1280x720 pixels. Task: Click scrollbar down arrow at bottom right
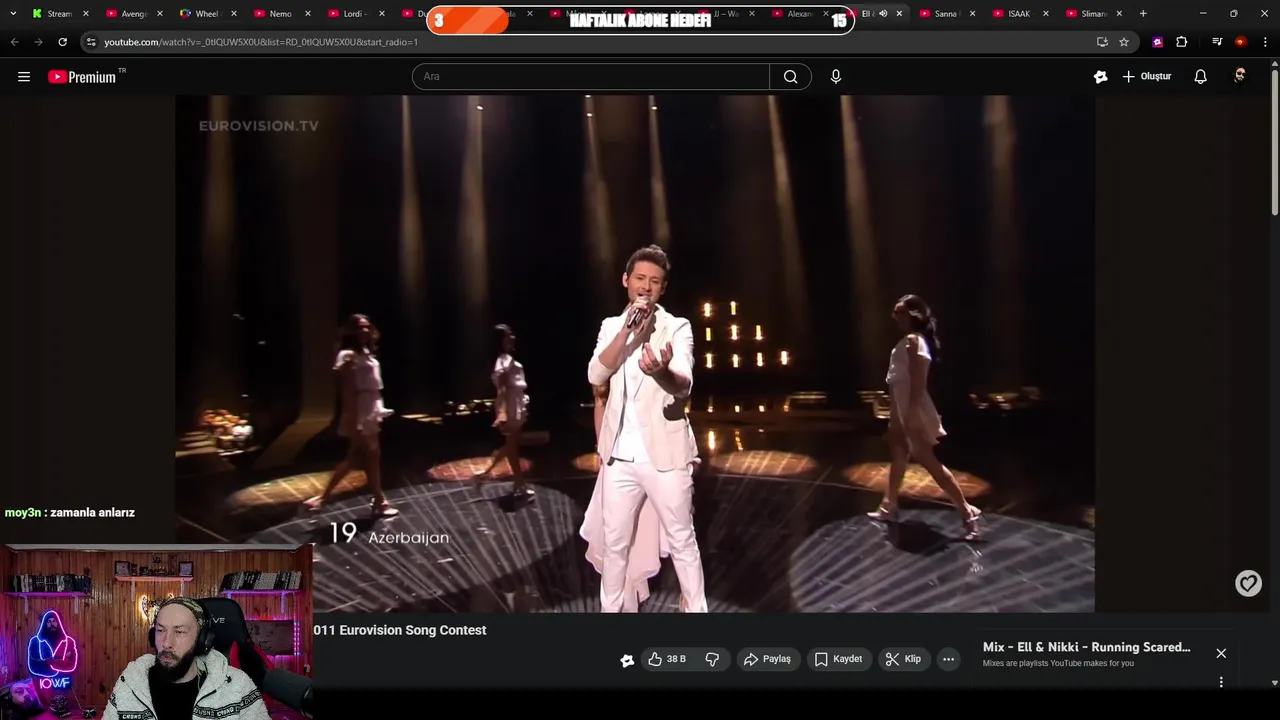pos(1274,683)
